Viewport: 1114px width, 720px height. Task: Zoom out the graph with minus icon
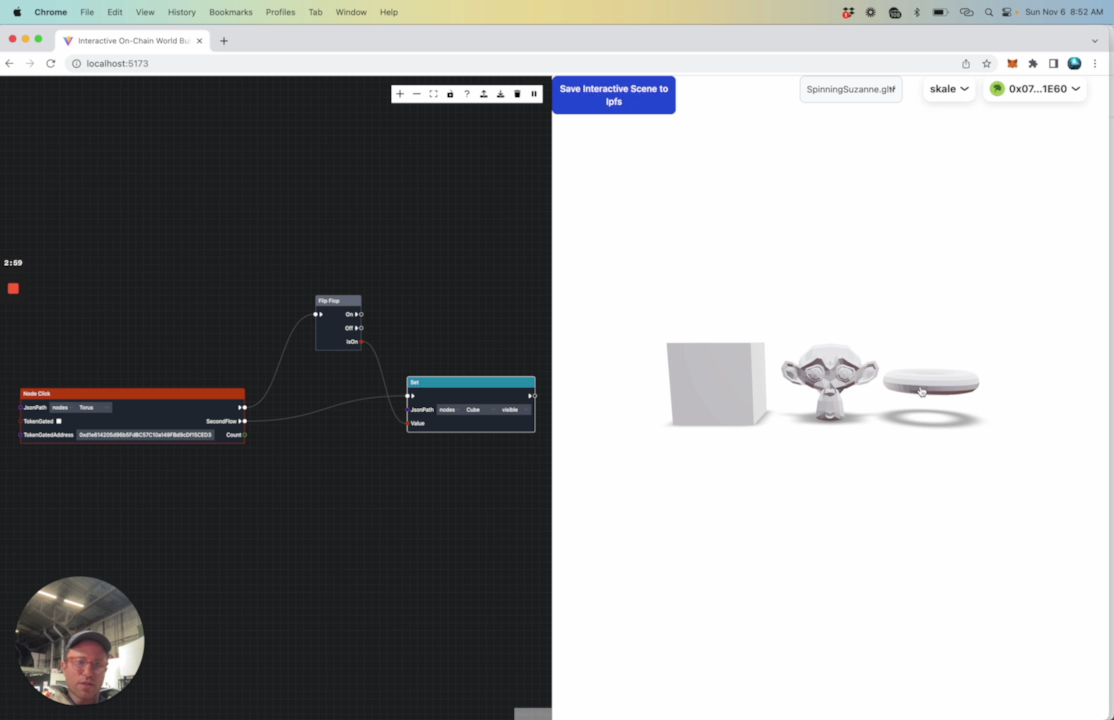click(x=417, y=94)
